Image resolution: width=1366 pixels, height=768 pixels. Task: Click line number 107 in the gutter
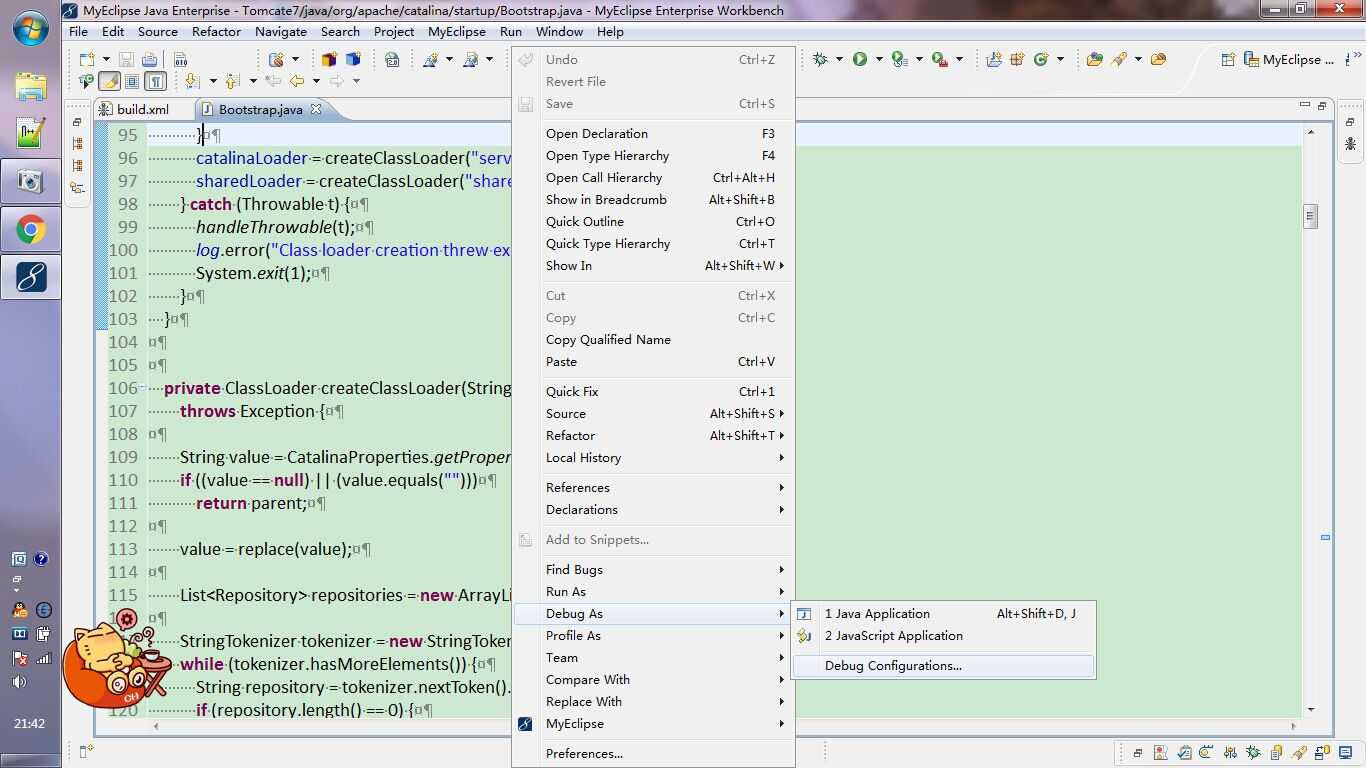[123, 411]
